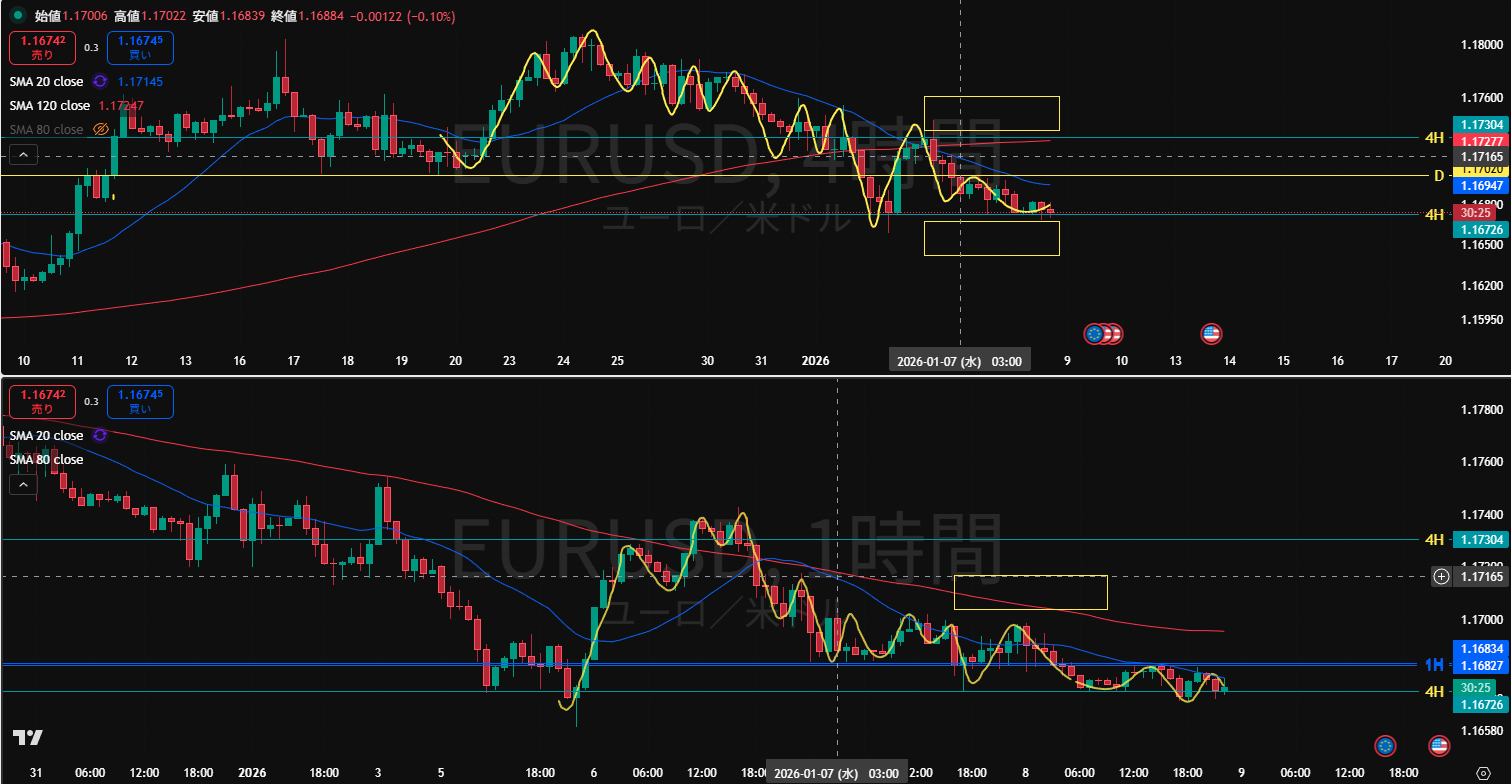The width and height of the screenshot is (1511, 784).
Task: Select SMA 80 close legend in the lower chart
Action: (47, 460)
